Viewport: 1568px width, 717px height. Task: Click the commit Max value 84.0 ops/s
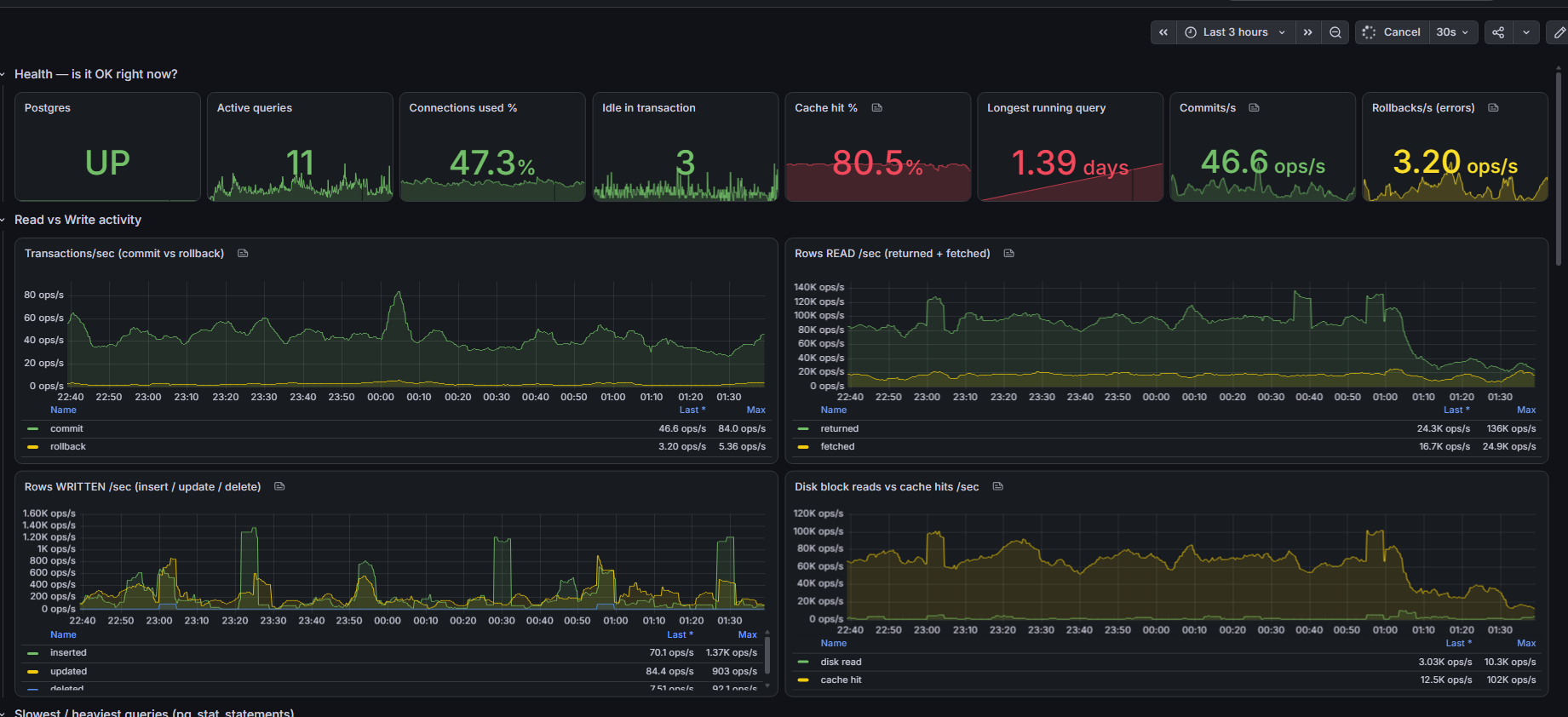point(742,429)
